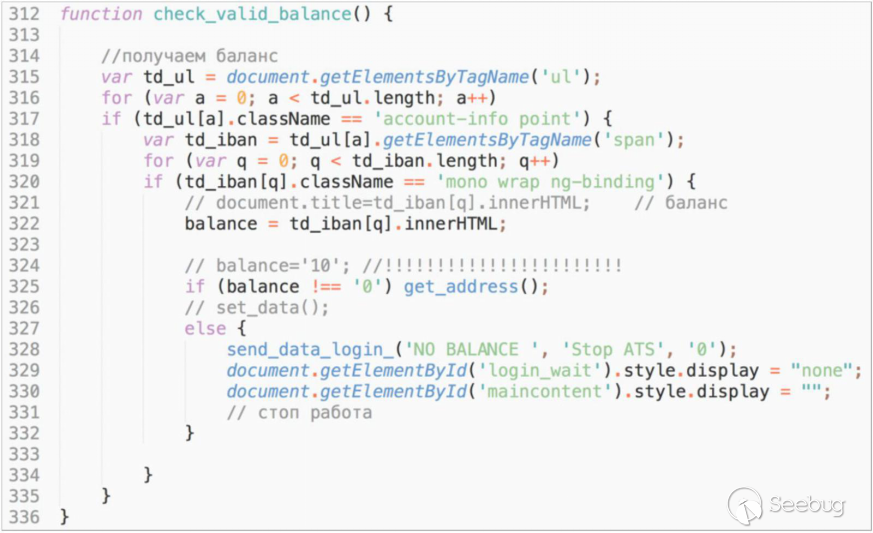Click the else keyword on line 327
The height and width of the screenshot is (533, 873).
pyautogui.click(x=205, y=328)
